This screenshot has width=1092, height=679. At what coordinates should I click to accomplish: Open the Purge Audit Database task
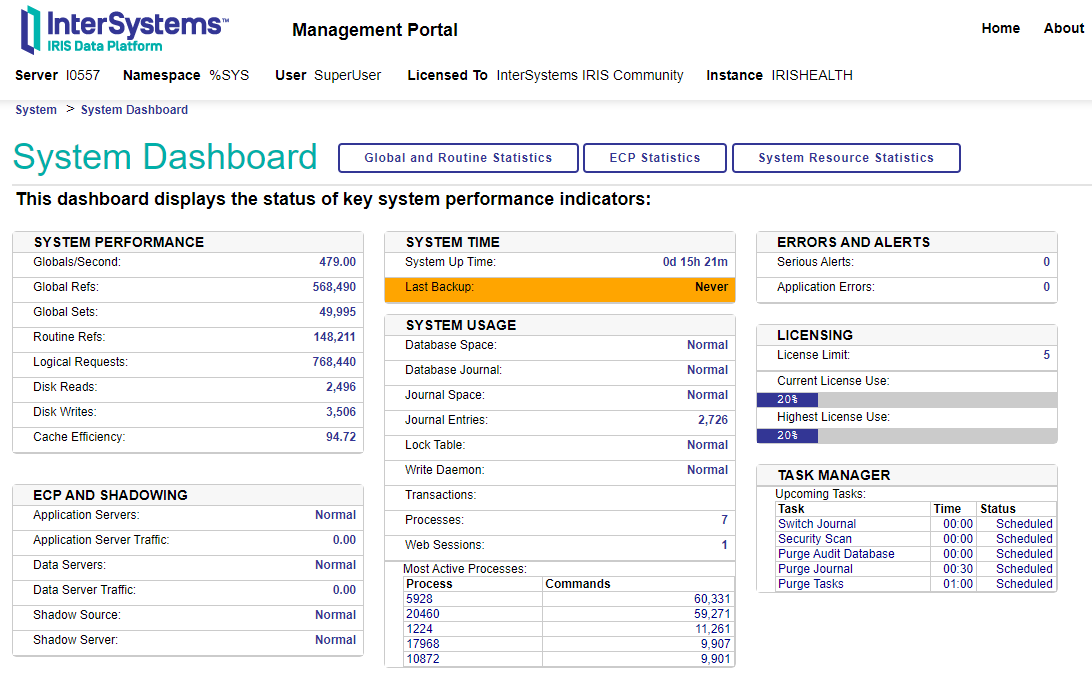pyautogui.click(x=836, y=554)
